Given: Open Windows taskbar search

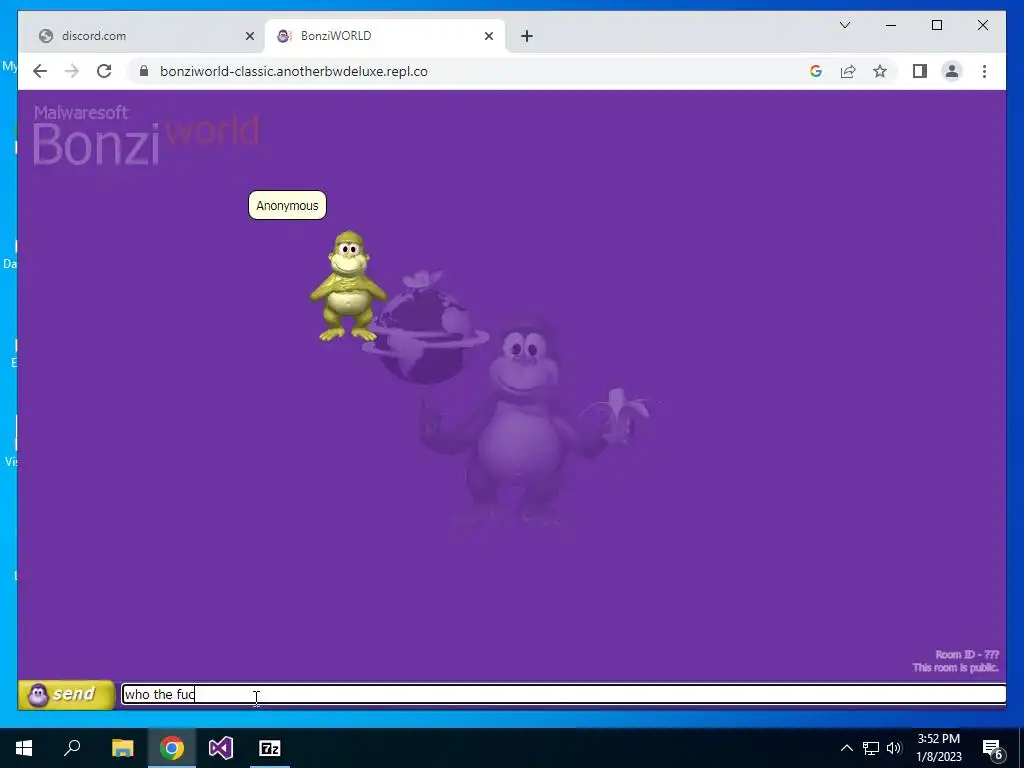Looking at the screenshot, I should click(x=72, y=748).
